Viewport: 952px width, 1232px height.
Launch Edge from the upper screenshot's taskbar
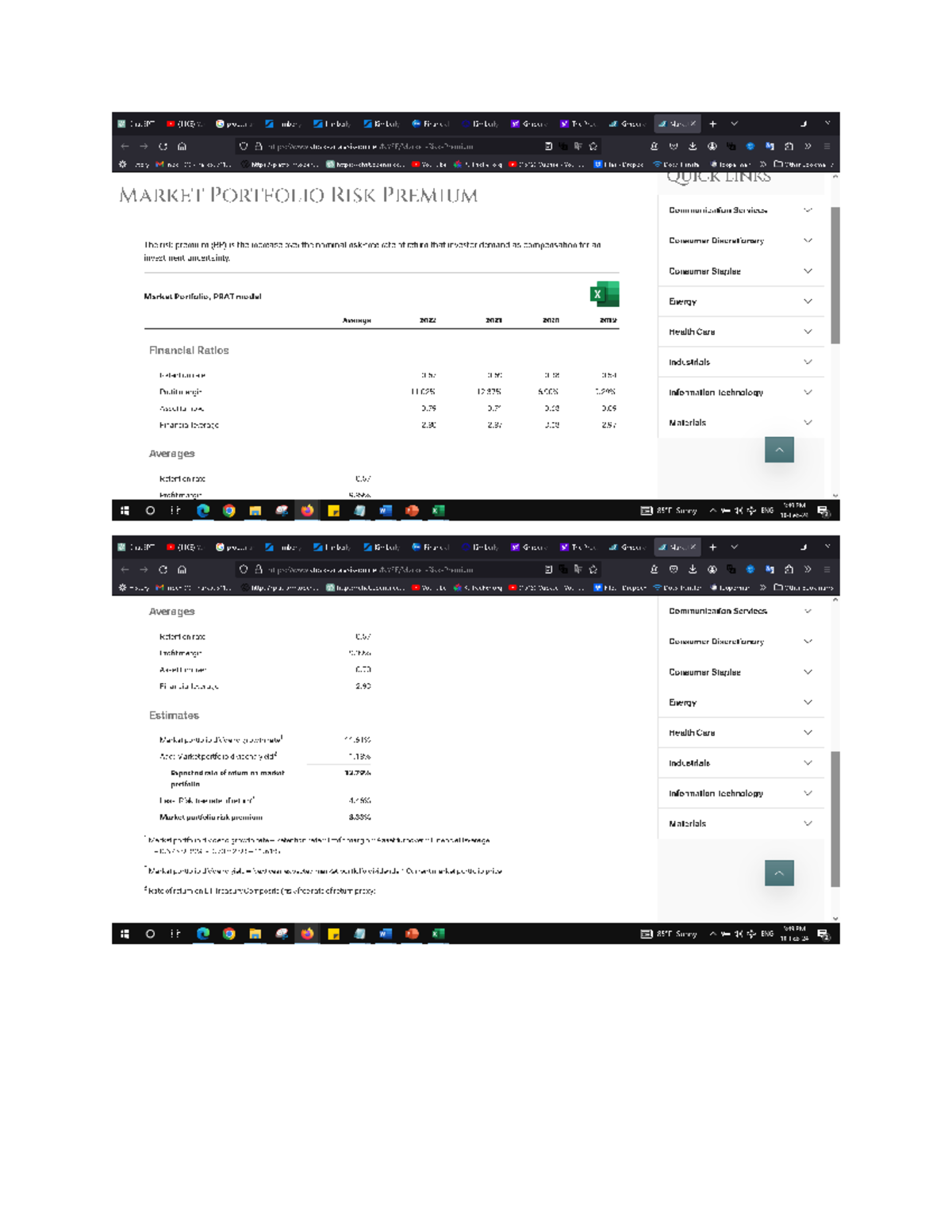[x=203, y=510]
